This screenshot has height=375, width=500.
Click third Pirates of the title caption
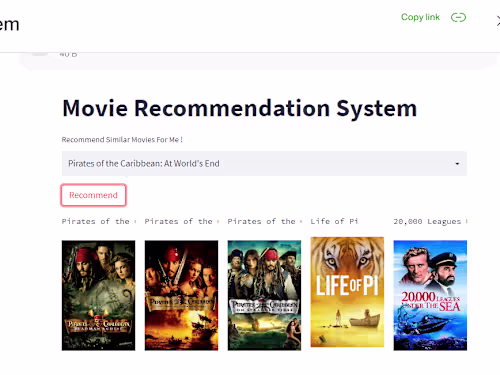coord(262,221)
